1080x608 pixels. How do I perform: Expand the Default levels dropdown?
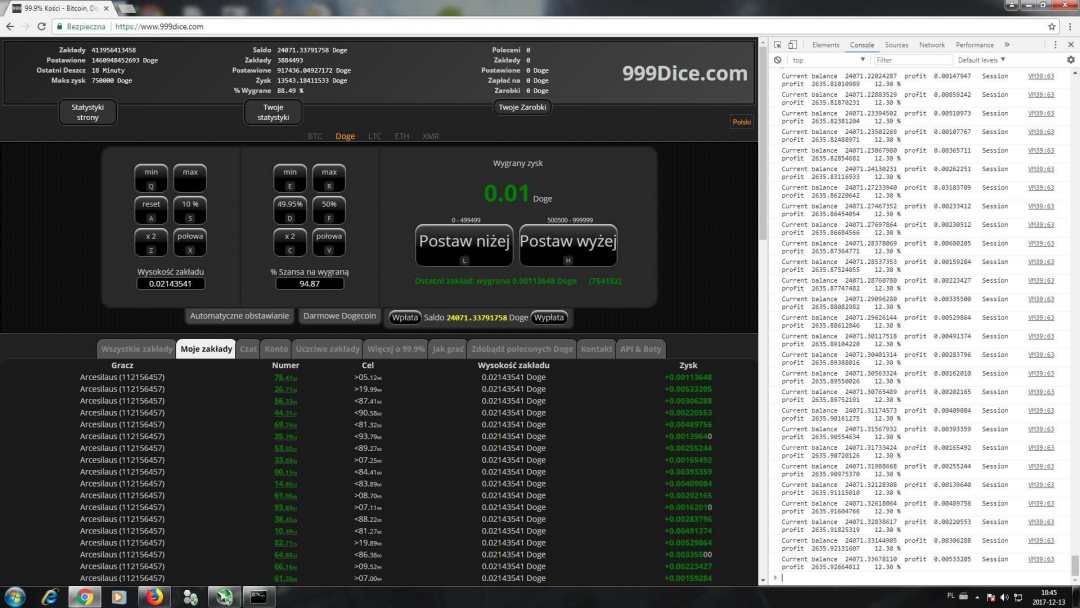coord(983,60)
